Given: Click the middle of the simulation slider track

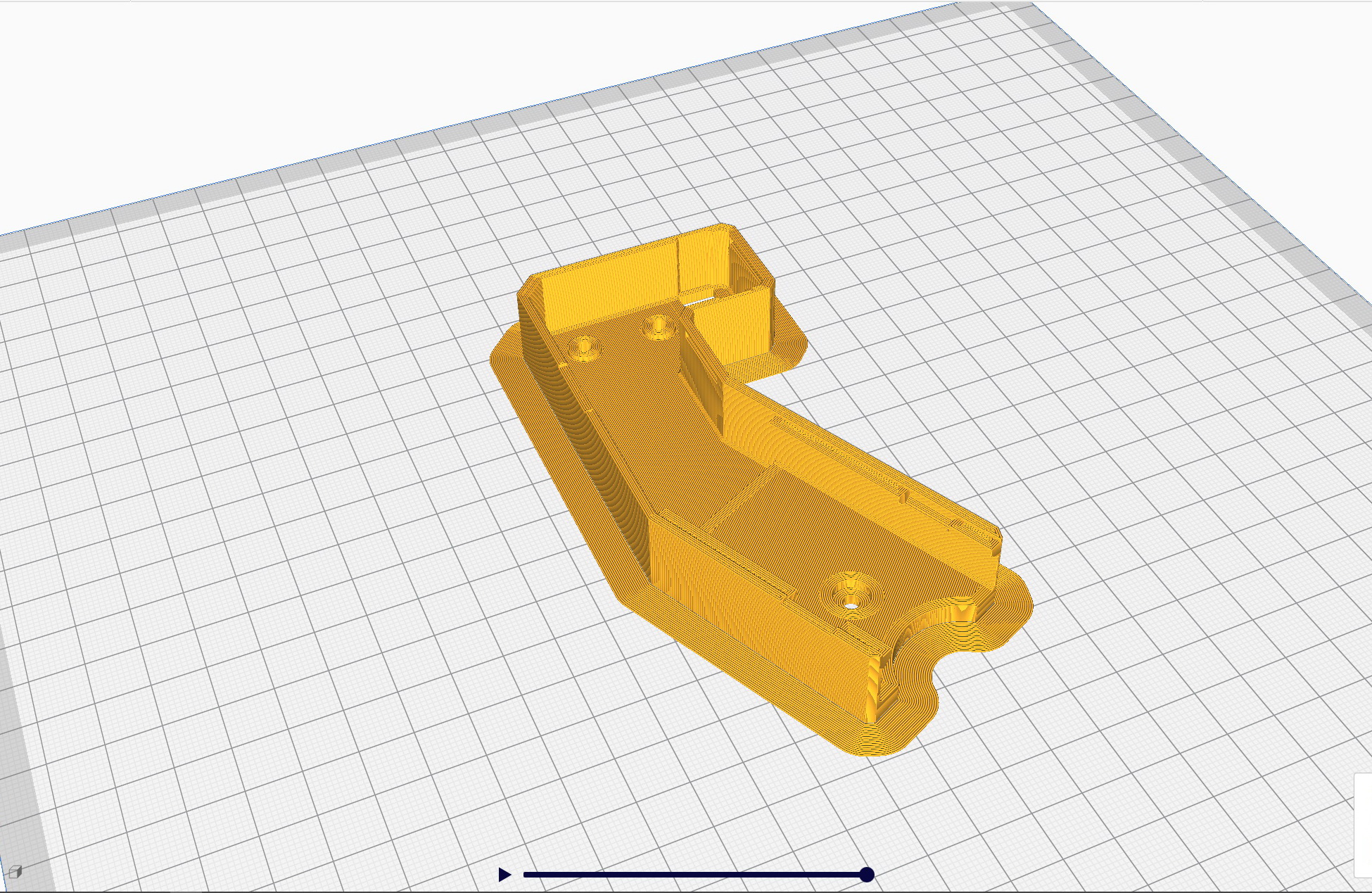Looking at the screenshot, I should point(695,875).
